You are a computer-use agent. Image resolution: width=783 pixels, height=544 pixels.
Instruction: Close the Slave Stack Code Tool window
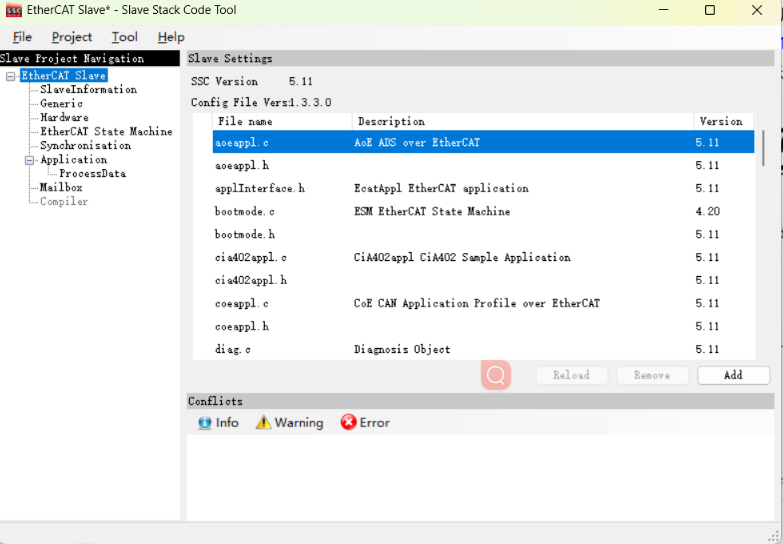coord(757,10)
